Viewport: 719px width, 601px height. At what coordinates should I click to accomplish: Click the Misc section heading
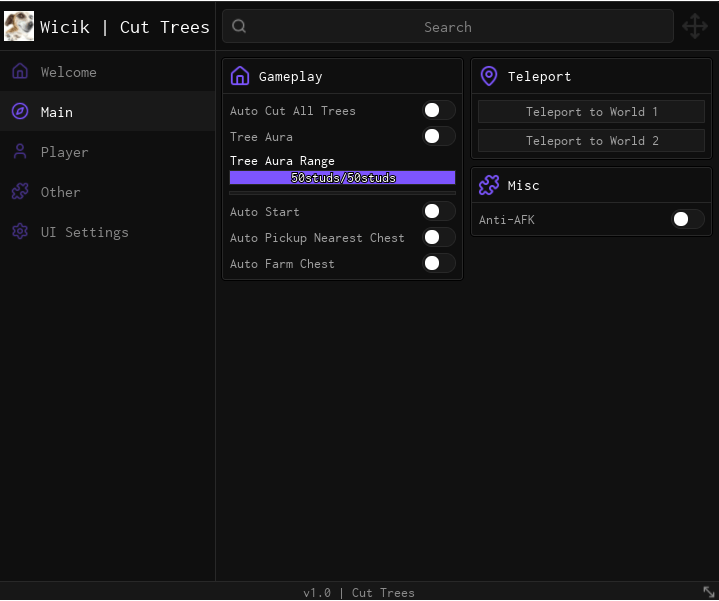(523, 185)
